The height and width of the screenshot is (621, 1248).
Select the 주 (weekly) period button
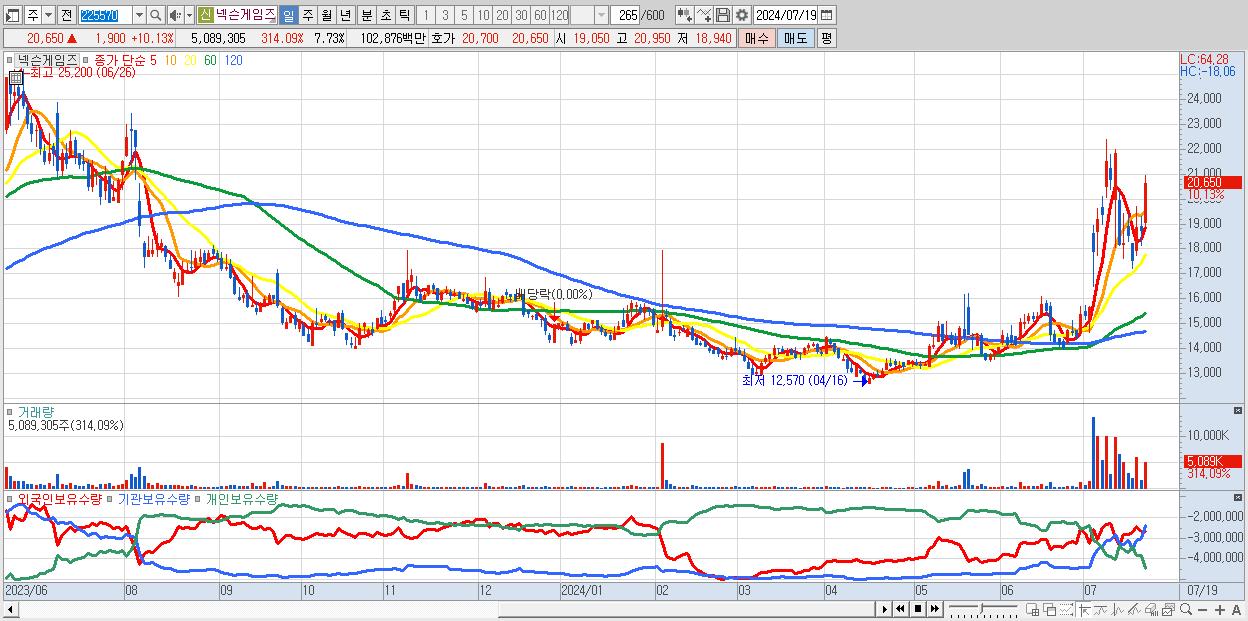(307, 15)
